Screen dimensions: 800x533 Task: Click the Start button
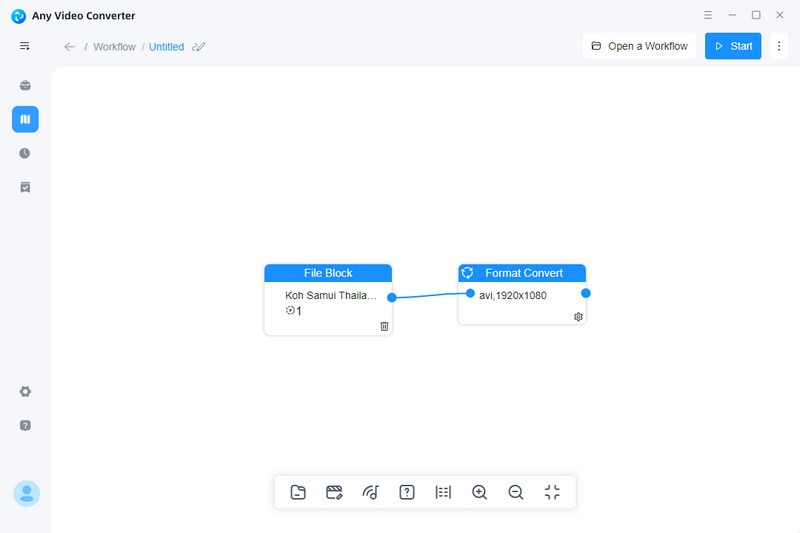click(x=733, y=46)
